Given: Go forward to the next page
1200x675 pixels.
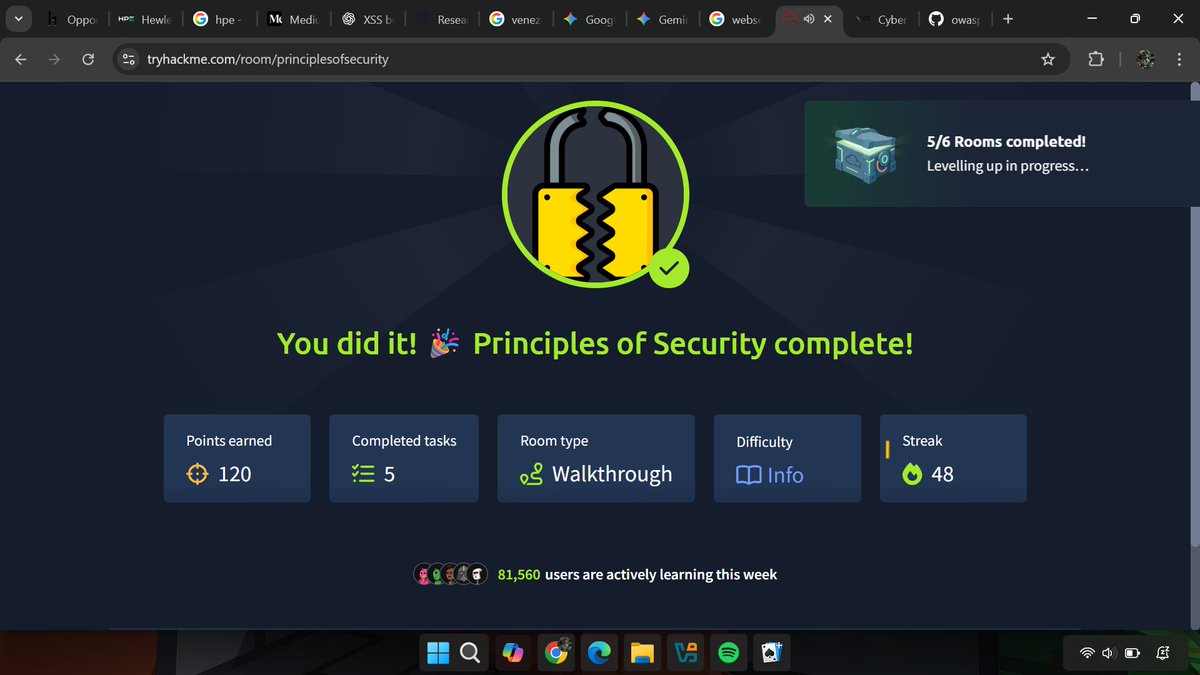Looking at the screenshot, I should [x=54, y=60].
